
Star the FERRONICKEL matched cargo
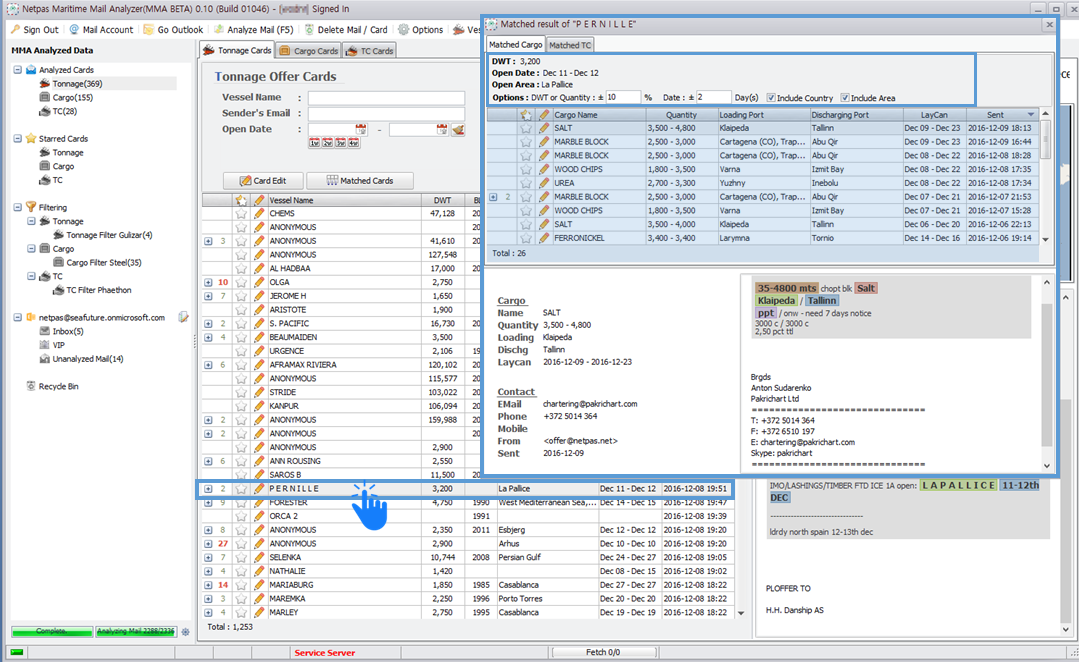[x=526, y=238]
